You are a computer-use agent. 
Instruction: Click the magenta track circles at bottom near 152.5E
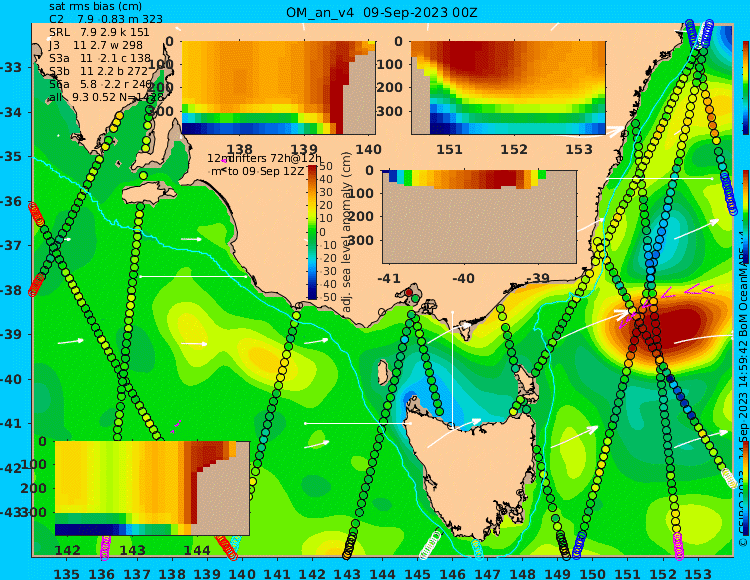pyautogui.click(x=679, y=546)
